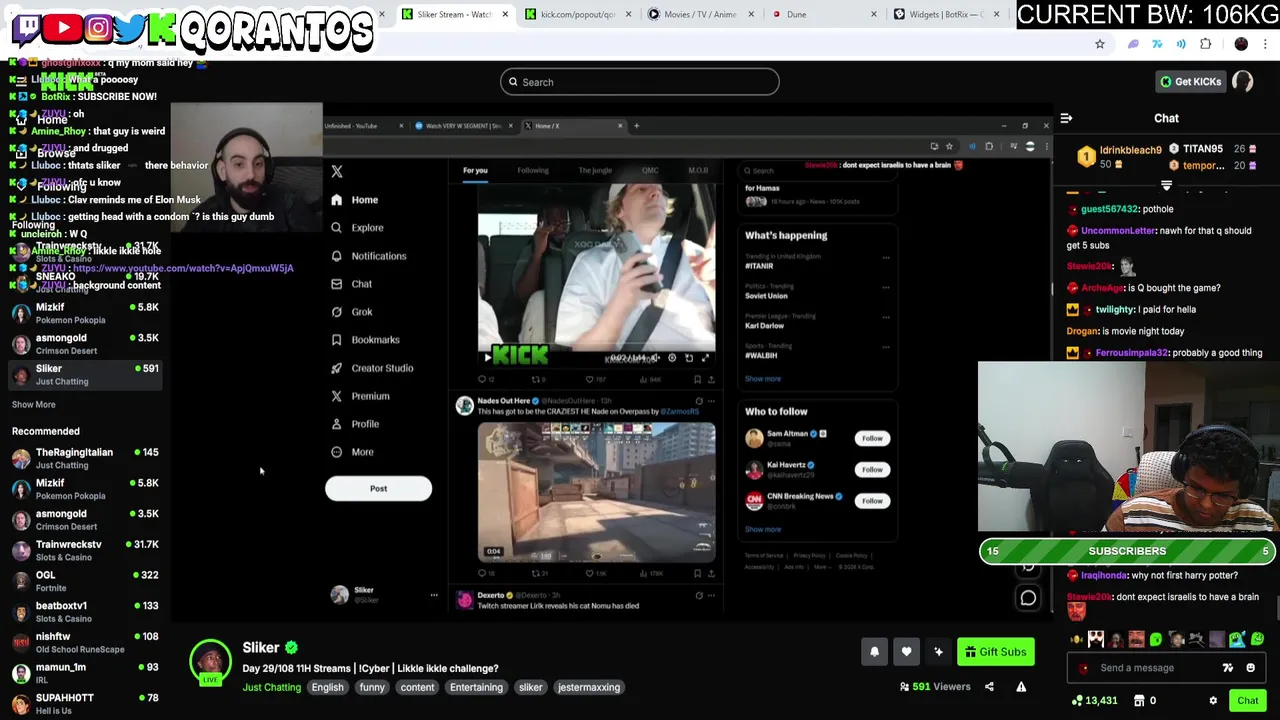Click the Sliker streamer avatar
The image size is (1280, 720).
(211, 662)
